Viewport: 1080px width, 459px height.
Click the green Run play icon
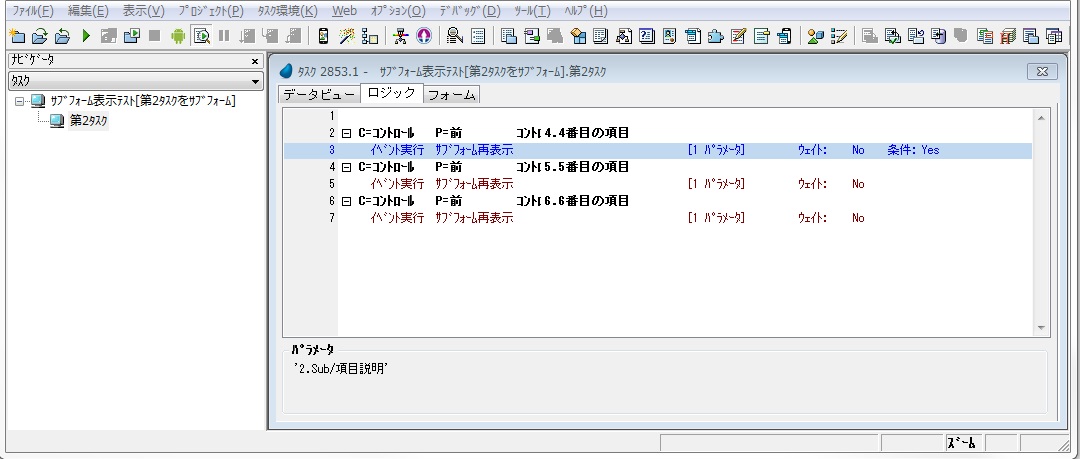(x=86, y=36)
